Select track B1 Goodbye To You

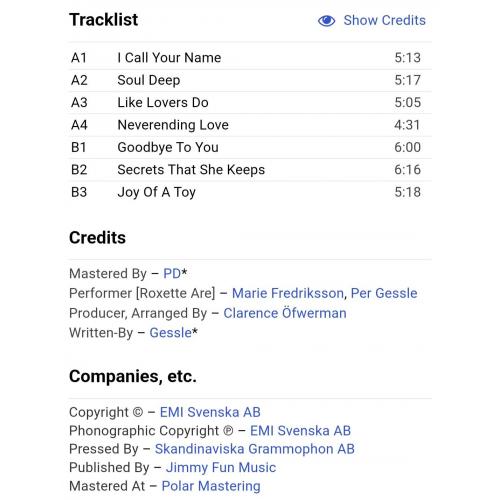click(x=250, y=147)
